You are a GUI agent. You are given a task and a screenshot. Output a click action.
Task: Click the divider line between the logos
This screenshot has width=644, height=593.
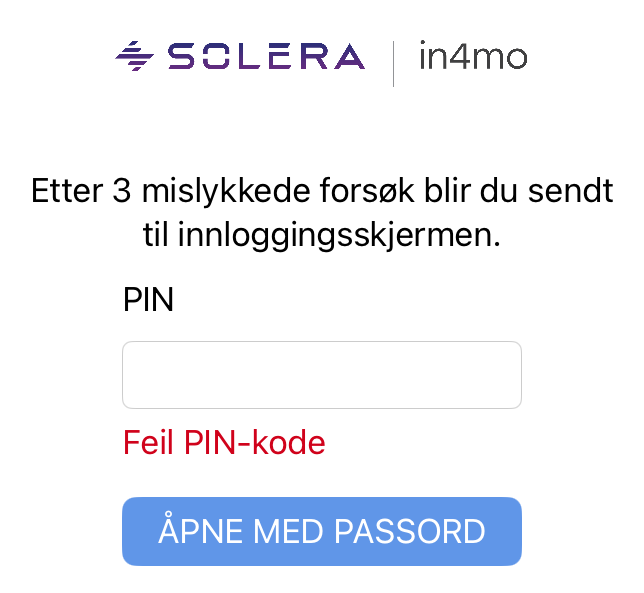click(x=393, y=63)
